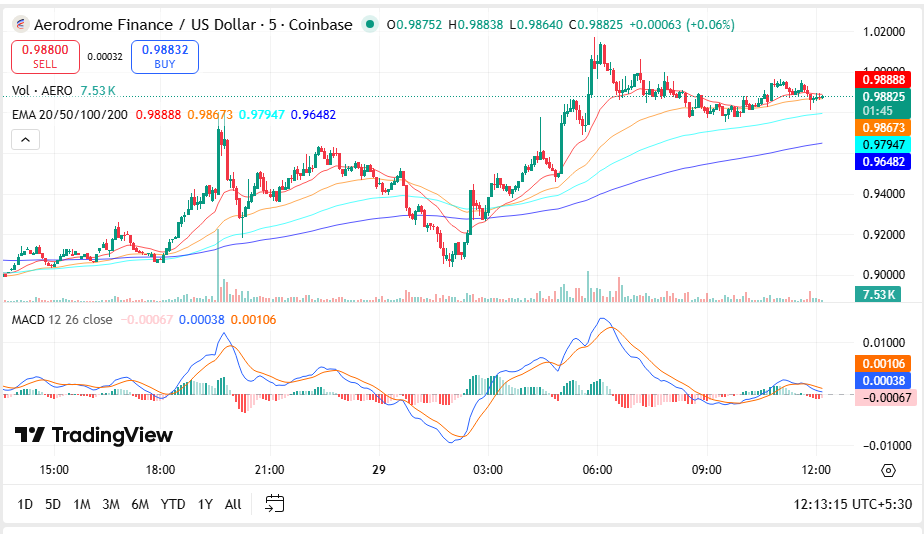
Task: Click the green market status dot
Action: (372, 24)
